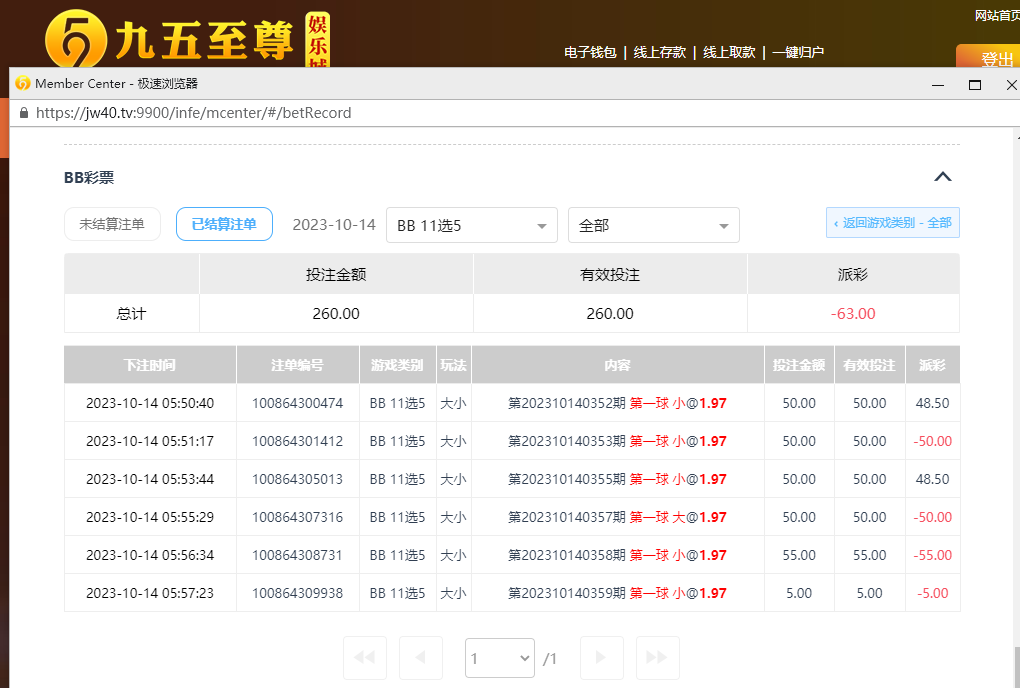
Task: Switch to 未结算注单 tab
Action: coord(112,225)
